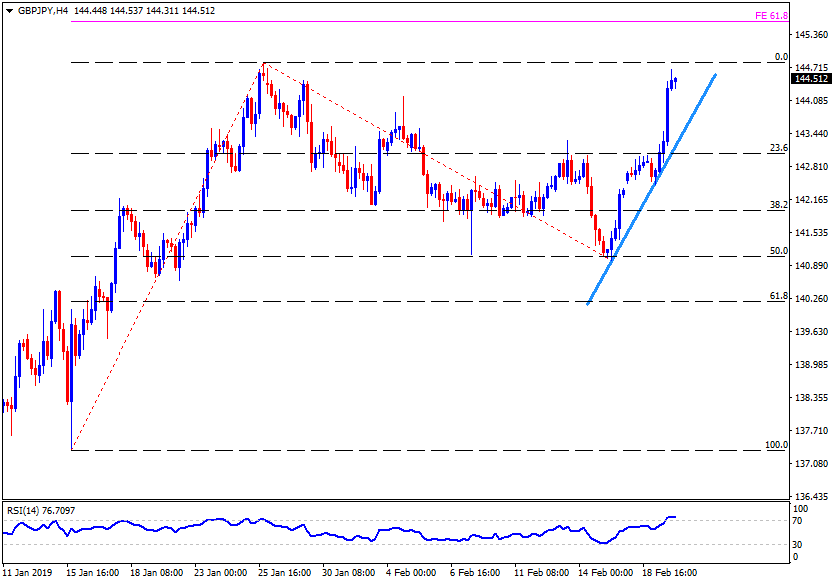Viewport: 835px width, 584px height.
Task: Click the 18 Feb 16:00 time label
Action: (x=668, y=573)
